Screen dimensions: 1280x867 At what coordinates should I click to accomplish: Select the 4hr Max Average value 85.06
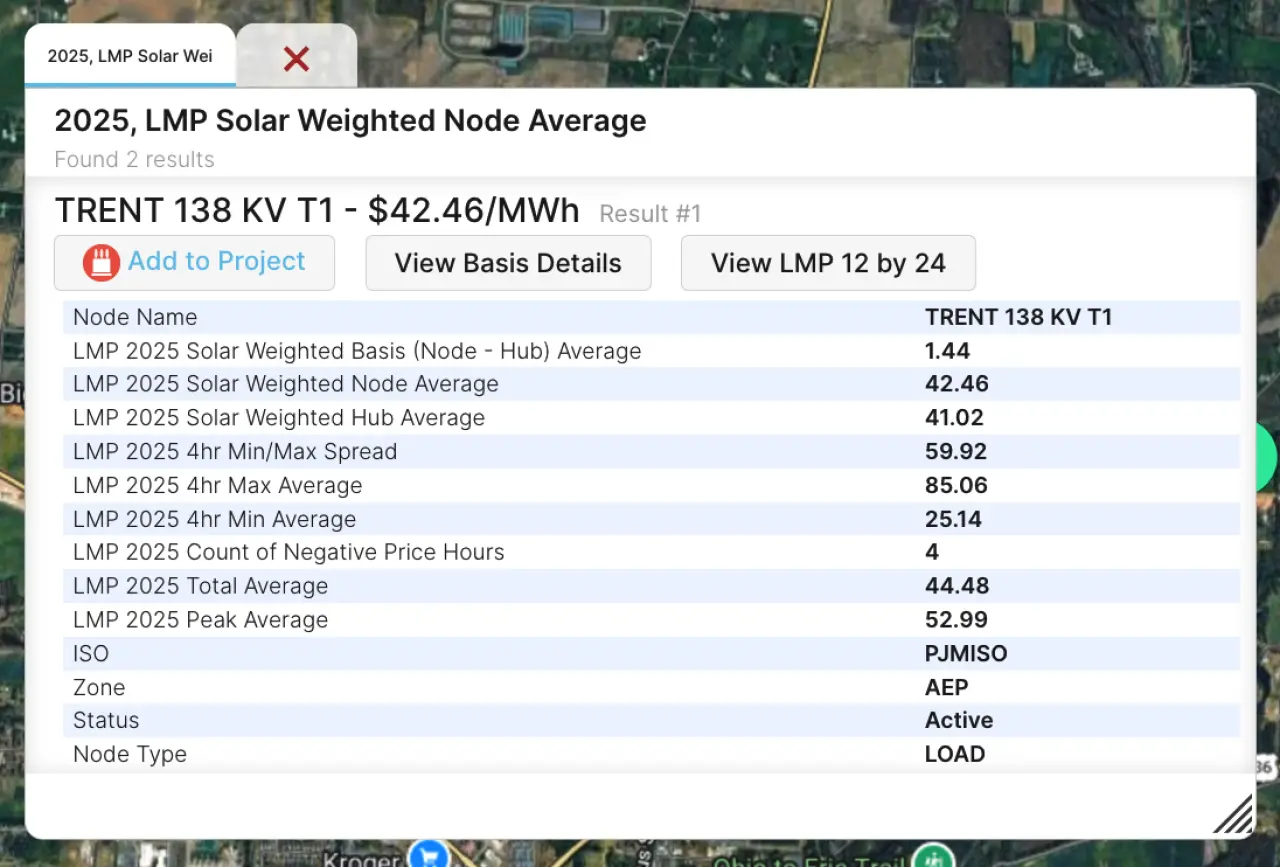tap(956, 486)
